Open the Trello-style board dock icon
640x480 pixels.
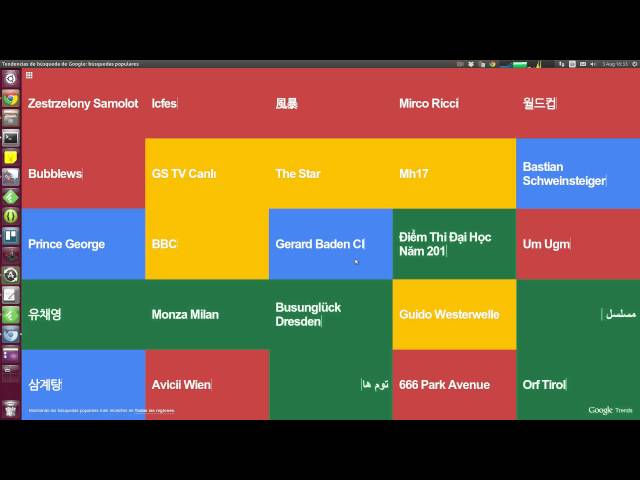[11, 236]
